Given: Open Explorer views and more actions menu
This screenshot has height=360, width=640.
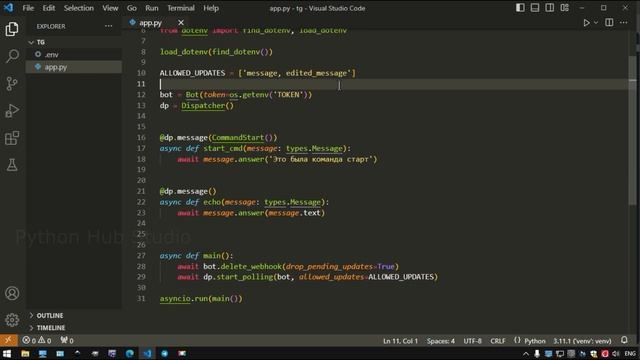Looking at the screenshot, I should pos(109,26).
